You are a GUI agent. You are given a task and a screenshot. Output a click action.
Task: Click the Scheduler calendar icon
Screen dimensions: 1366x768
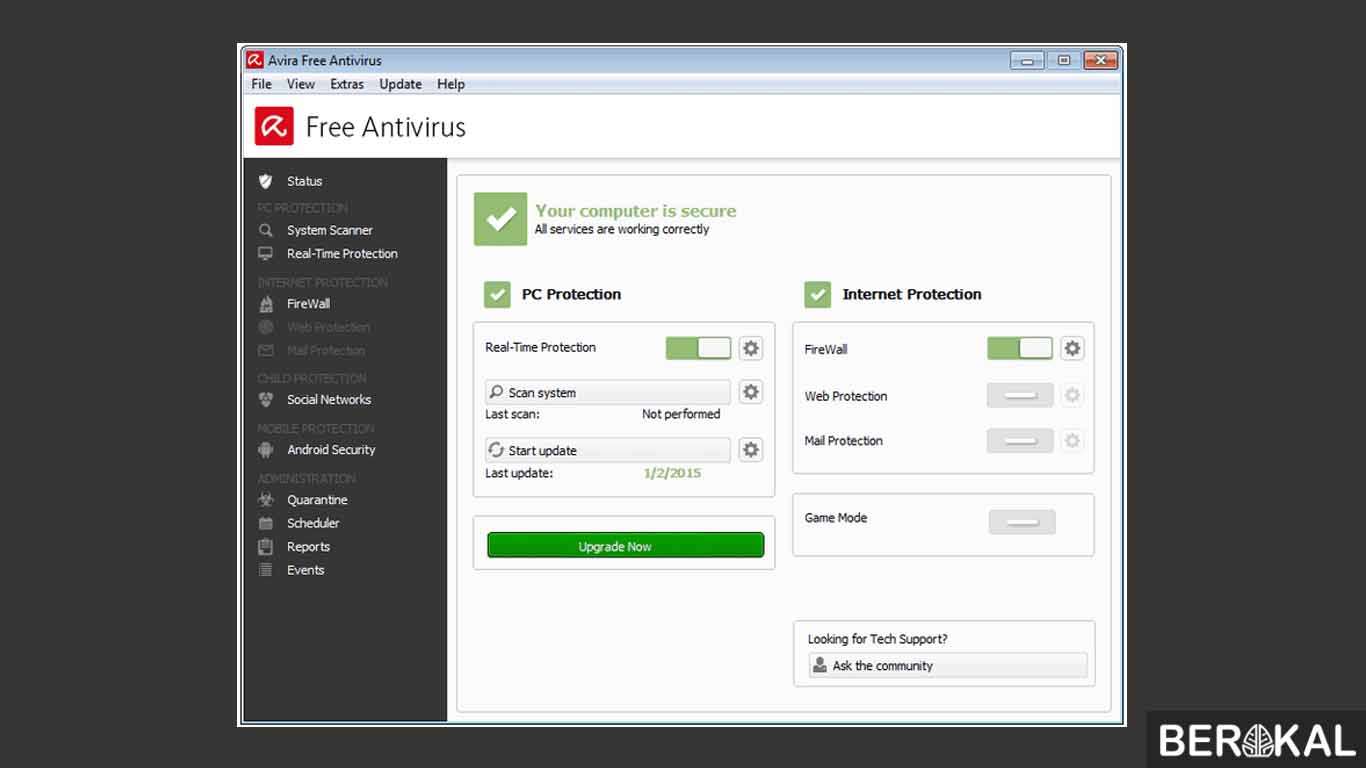click(x=265, y=523)
